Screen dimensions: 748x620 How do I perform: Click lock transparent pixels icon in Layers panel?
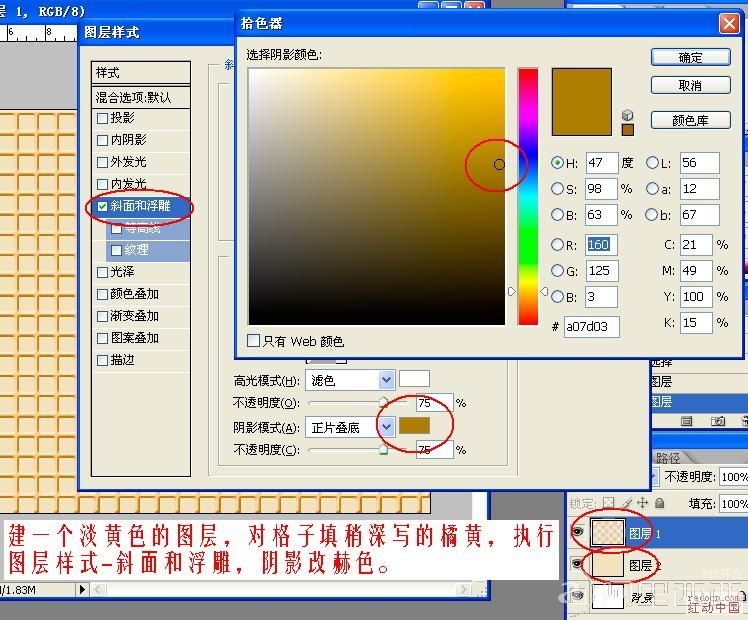click(609, 503)
